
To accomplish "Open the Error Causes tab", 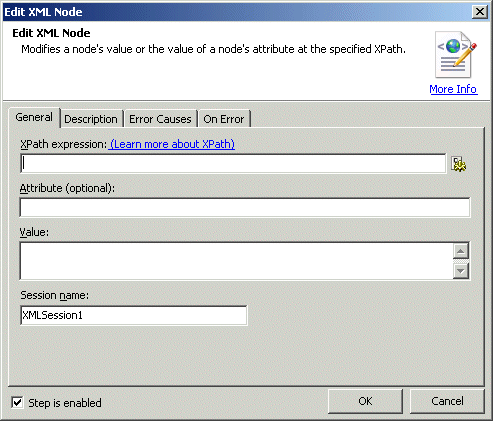I will click(160, 119).
